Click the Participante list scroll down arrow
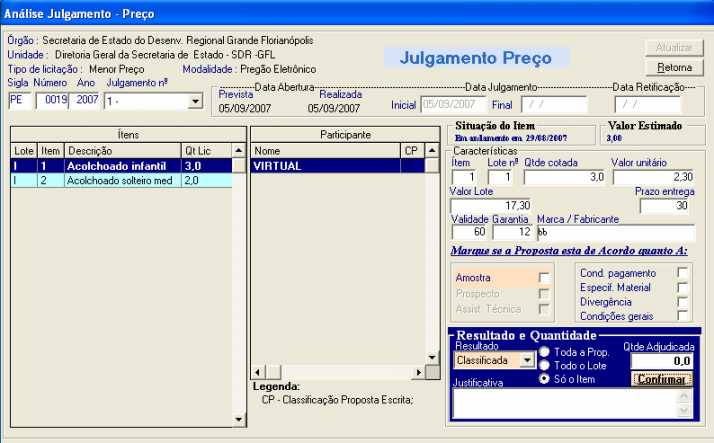Viewport: 714px width, 443px height. pos(432,358)
